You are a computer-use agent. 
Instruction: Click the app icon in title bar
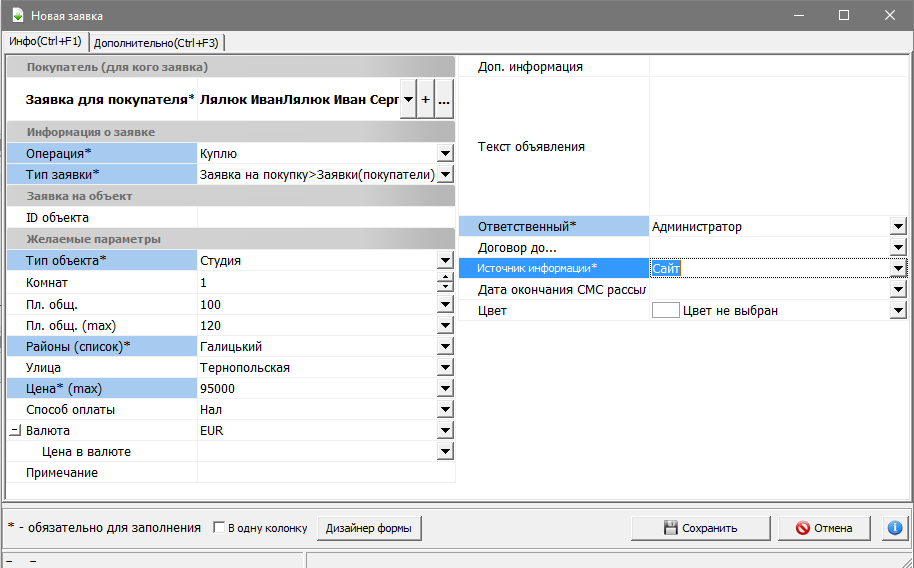pos(16,15)
